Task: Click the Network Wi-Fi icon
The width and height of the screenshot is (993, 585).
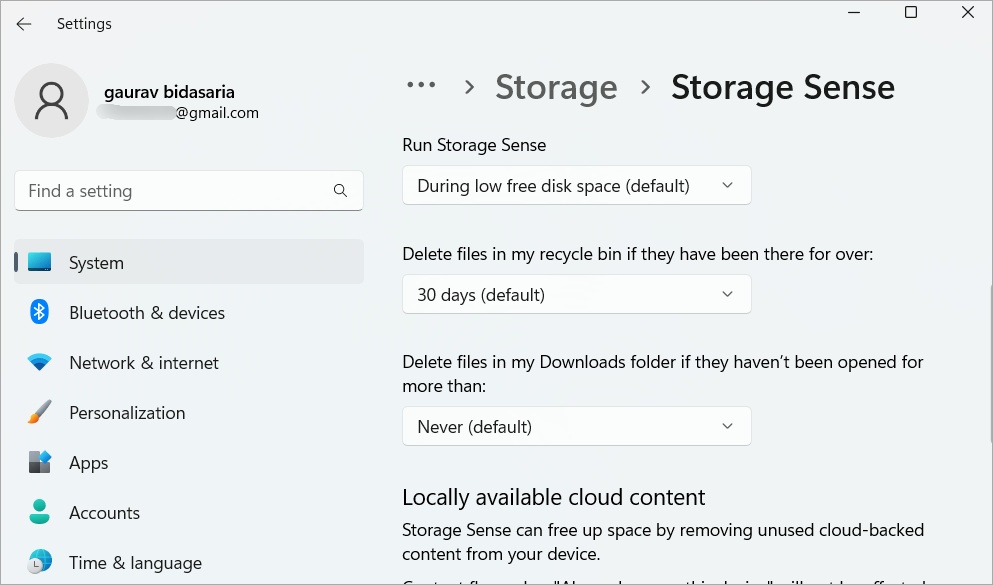Action: coord(40,363)
